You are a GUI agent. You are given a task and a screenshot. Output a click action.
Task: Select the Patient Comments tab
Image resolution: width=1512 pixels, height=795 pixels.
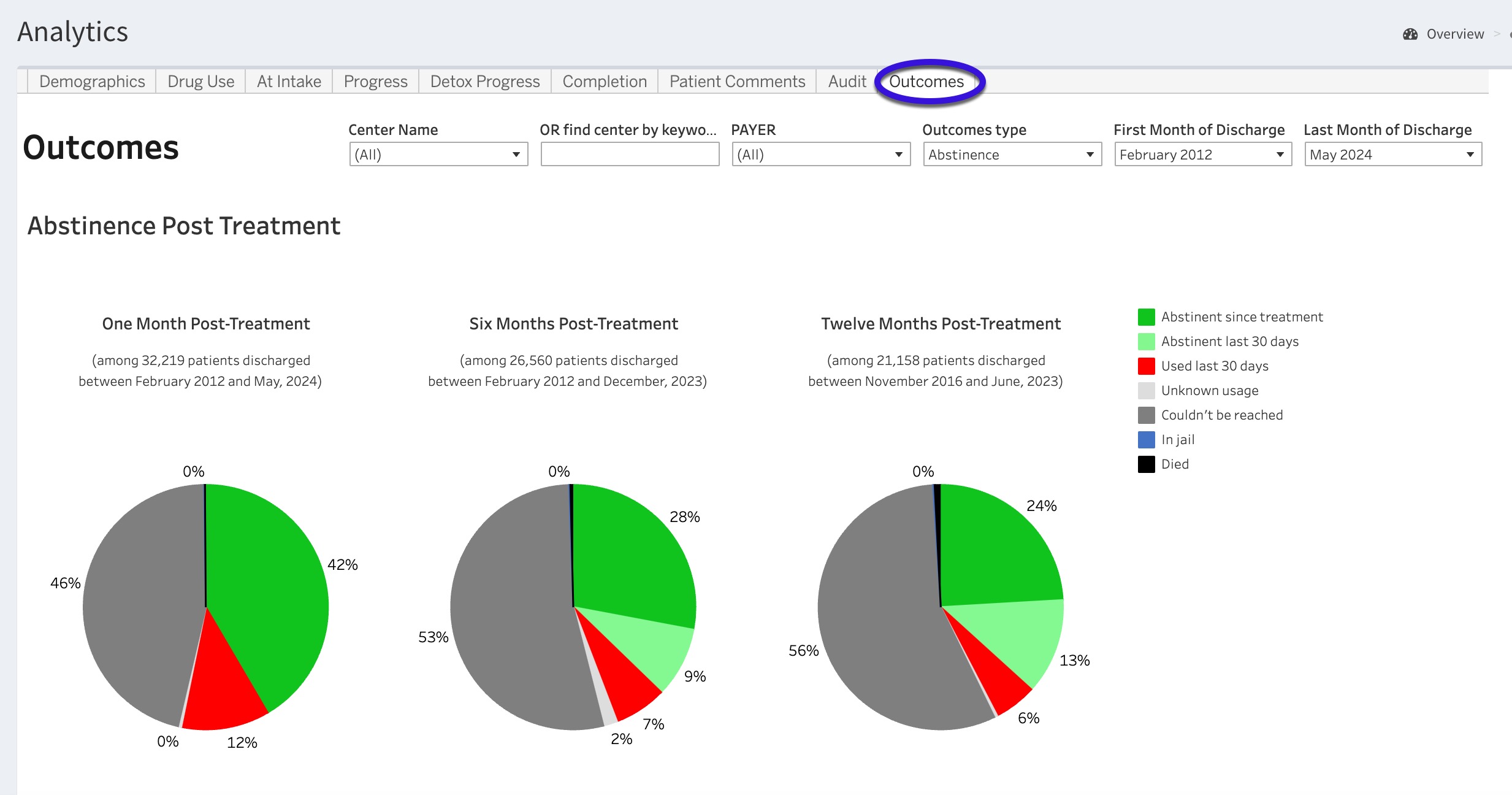coord(737,82)
